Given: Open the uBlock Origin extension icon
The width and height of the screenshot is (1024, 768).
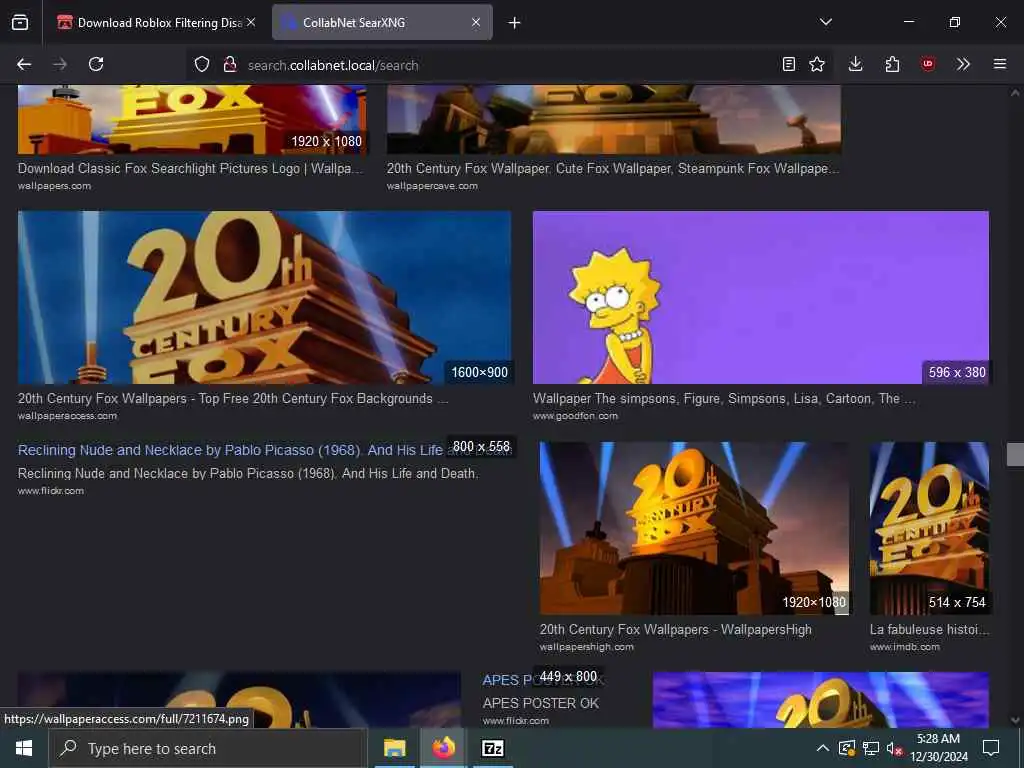Looking at the screenshot, I should coord(928,64).
